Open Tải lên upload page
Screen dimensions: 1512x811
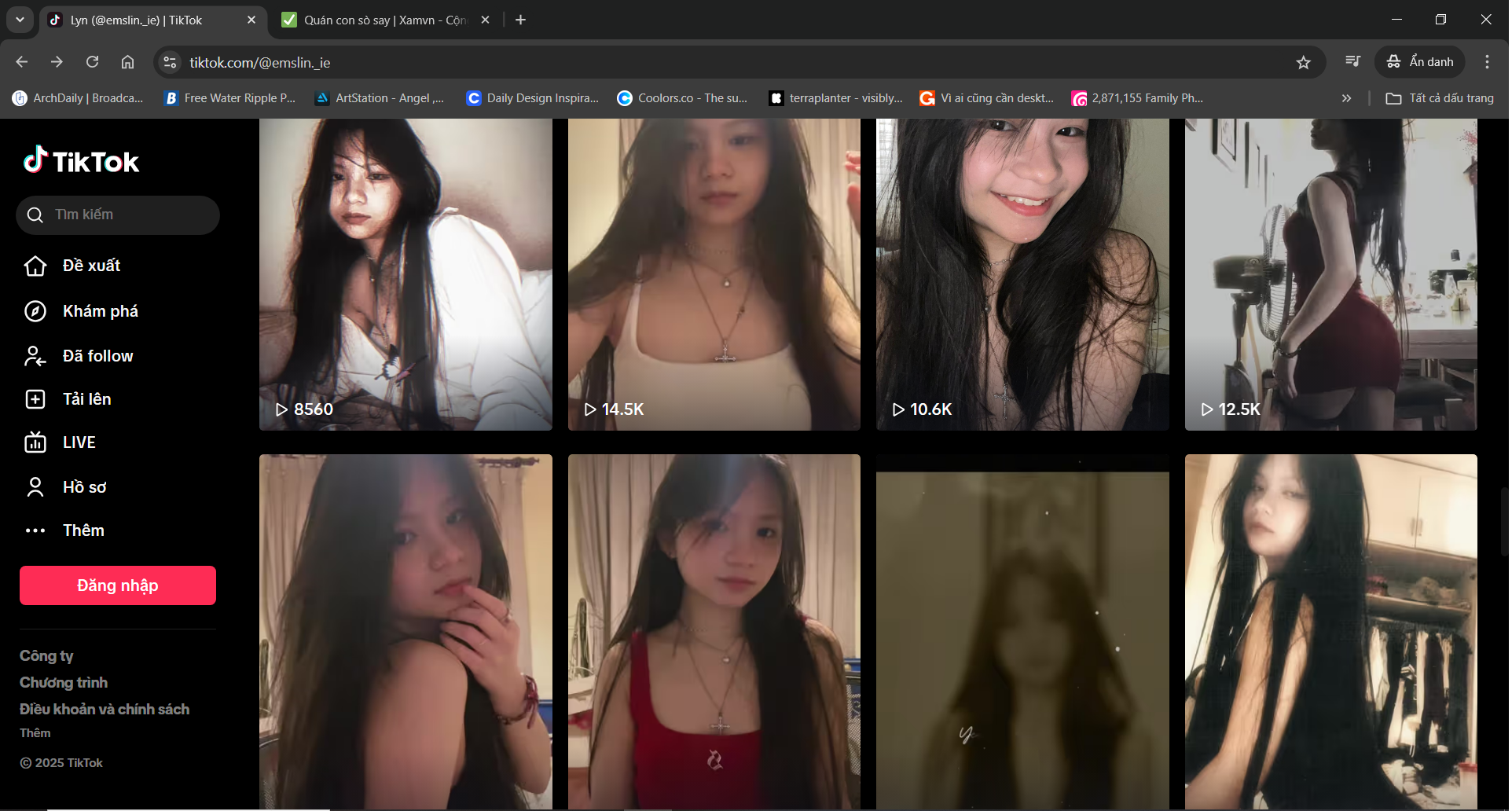click(86, 399)
